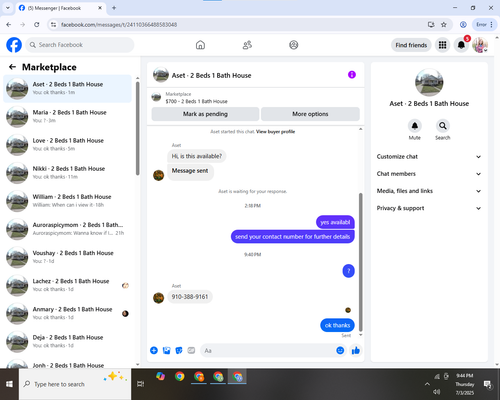Click the chat message scrollbar
500x400 pixels.
coord(360,262)
